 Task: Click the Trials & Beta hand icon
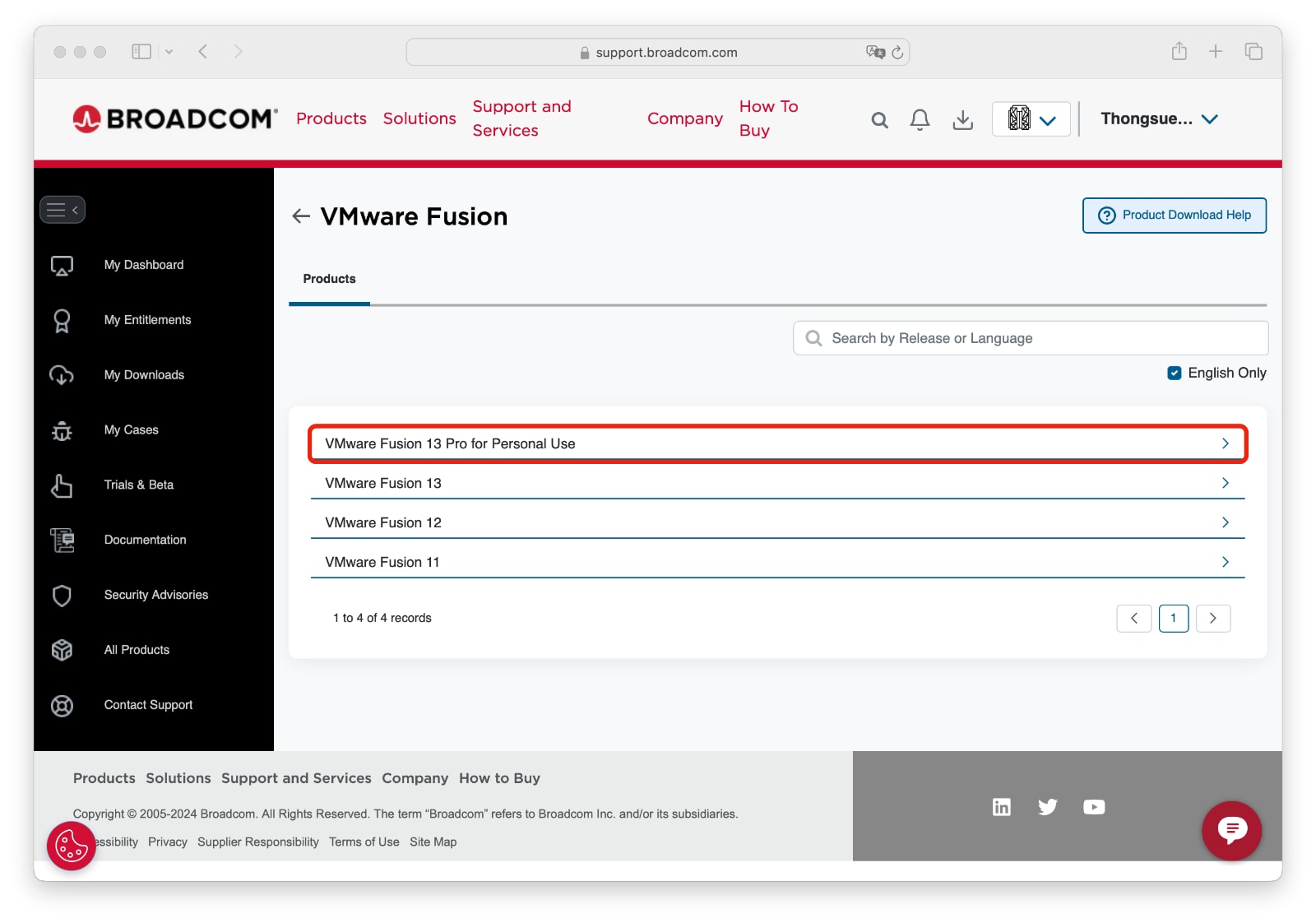62,485
